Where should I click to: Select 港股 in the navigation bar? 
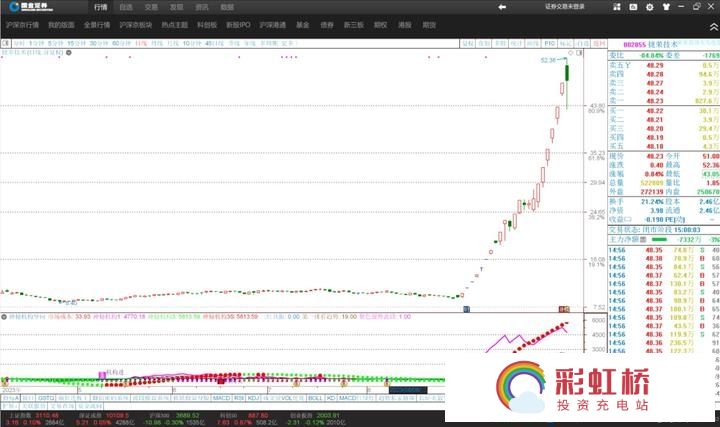405,25
